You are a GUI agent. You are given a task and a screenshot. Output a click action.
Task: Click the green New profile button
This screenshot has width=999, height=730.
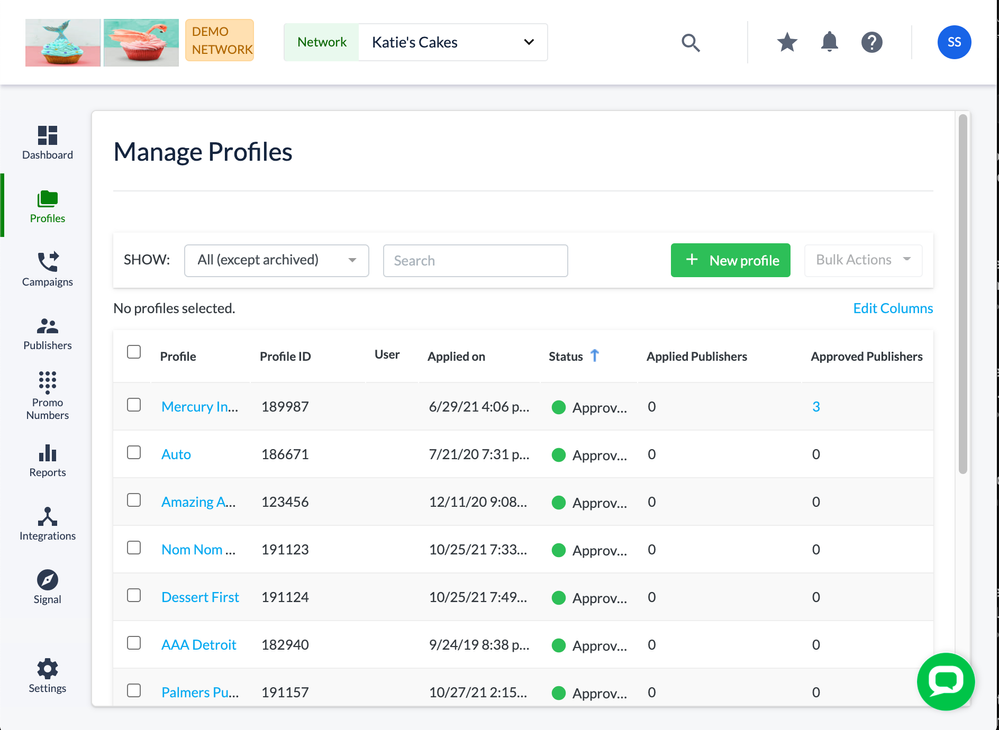click(x=730, y=260)
